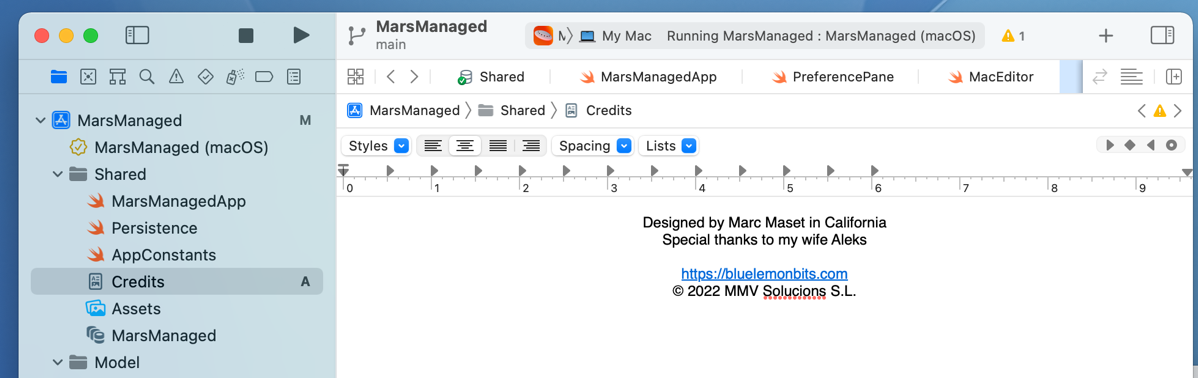Switch to the MarsManagedApp tab
This screenshot has width=1198, height=378.
pyautogui.click(x=648, y=76)
